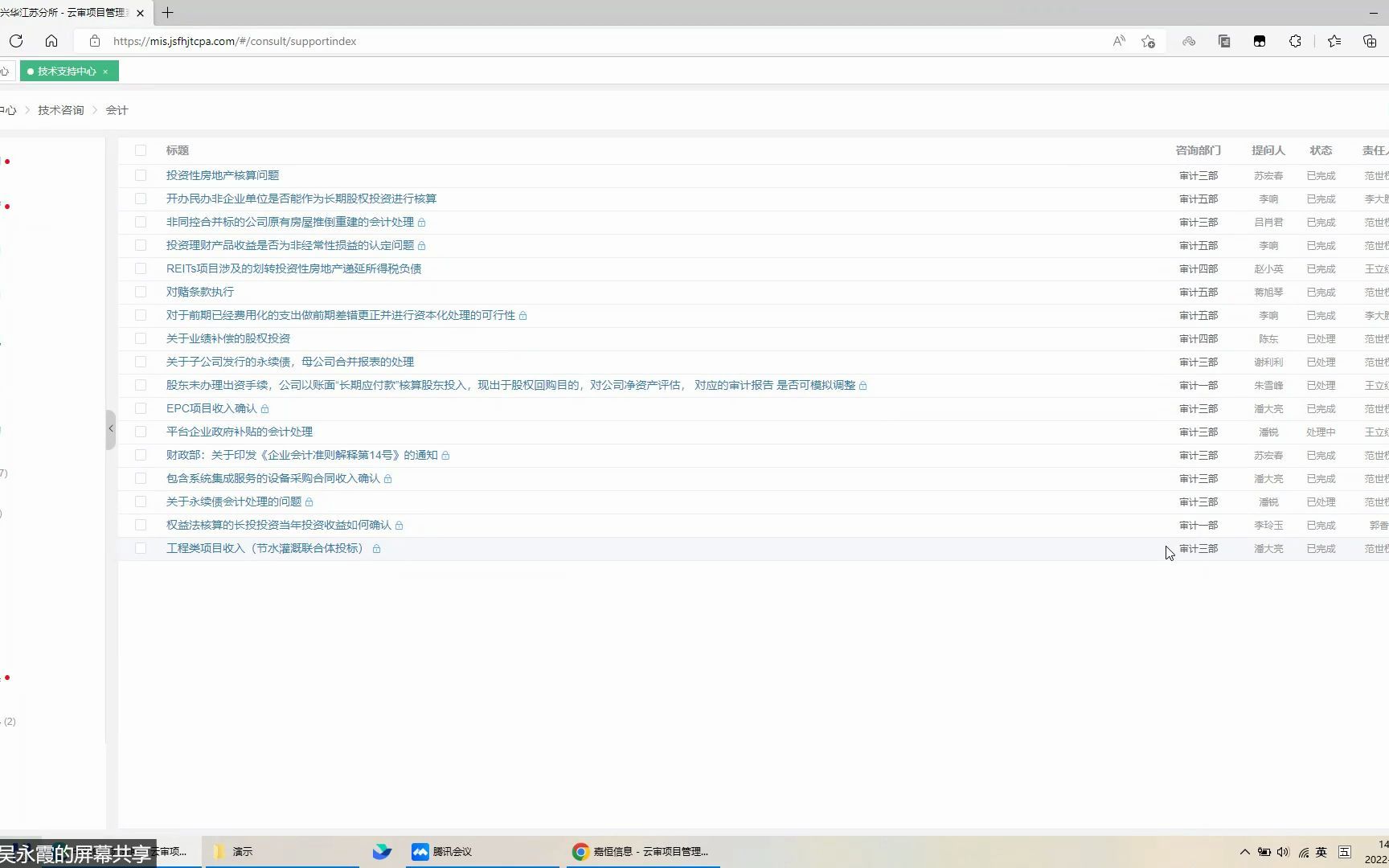Close the browser tab 云审项目管理
Image resolution: width=1389 pixels, height=868 pixels.
point(141,13)
